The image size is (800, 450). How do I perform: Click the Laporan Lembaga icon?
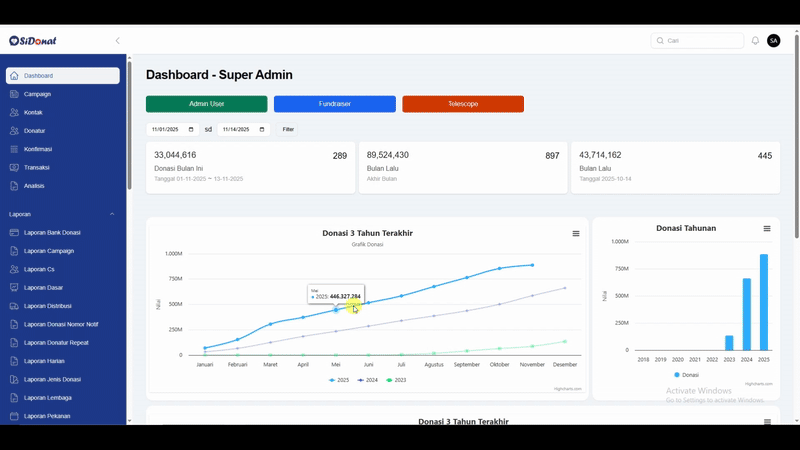click(14, 398)
